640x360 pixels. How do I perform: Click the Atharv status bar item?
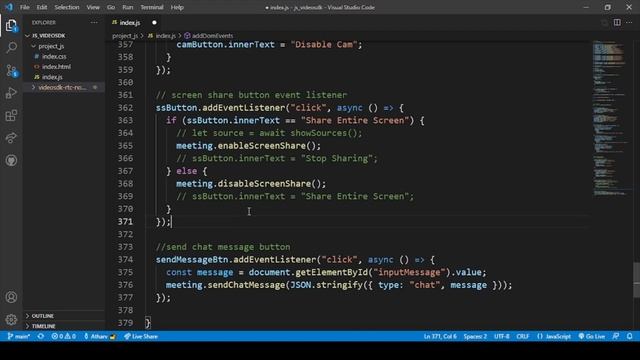click(x=100, y=336)
